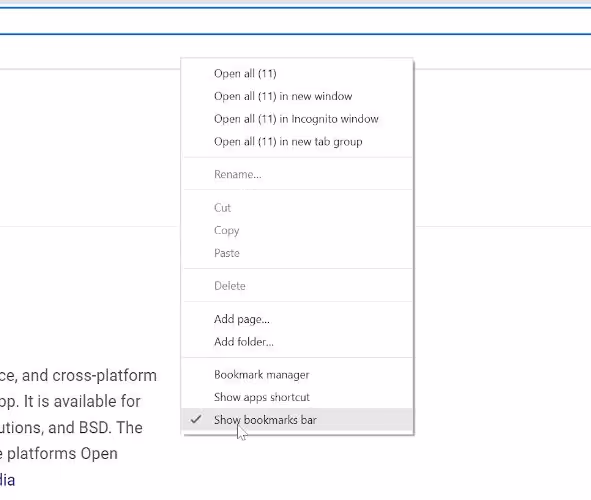This screenshot has width=591, height=500.
Task: Toggle Show apps shortcut option
Action: pyautogui.click(x=297, y=397)
